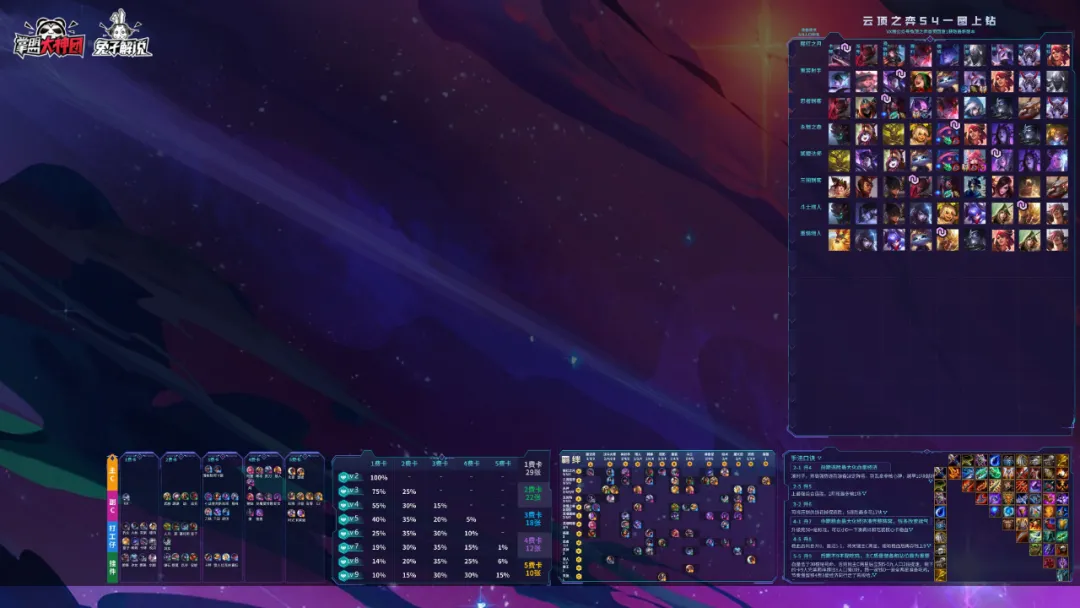
Task: Click the 19% cell in the Lv7 row
Action: 379,547
